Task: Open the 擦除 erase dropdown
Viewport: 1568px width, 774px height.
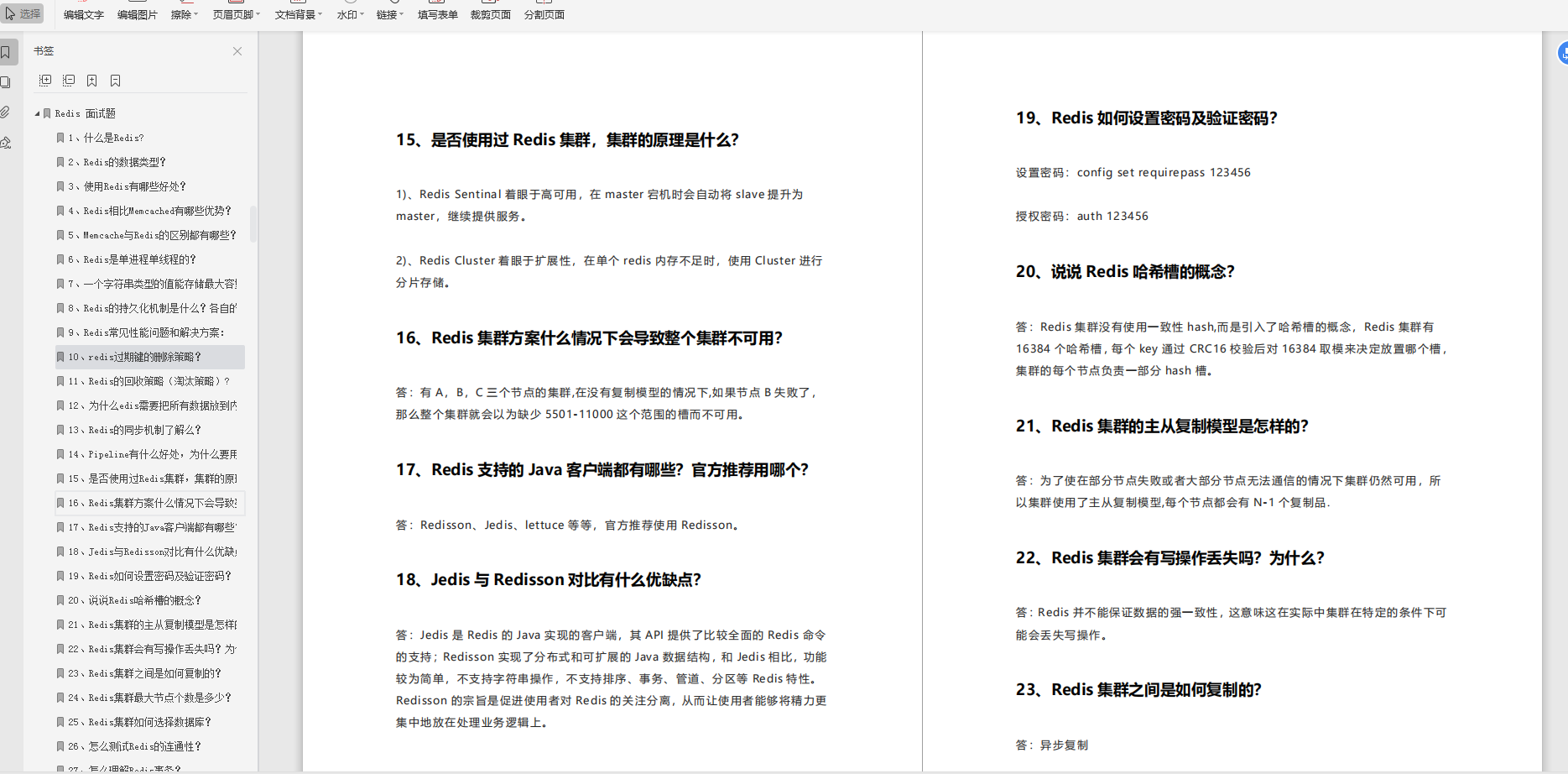Action: tap(185, 14)
